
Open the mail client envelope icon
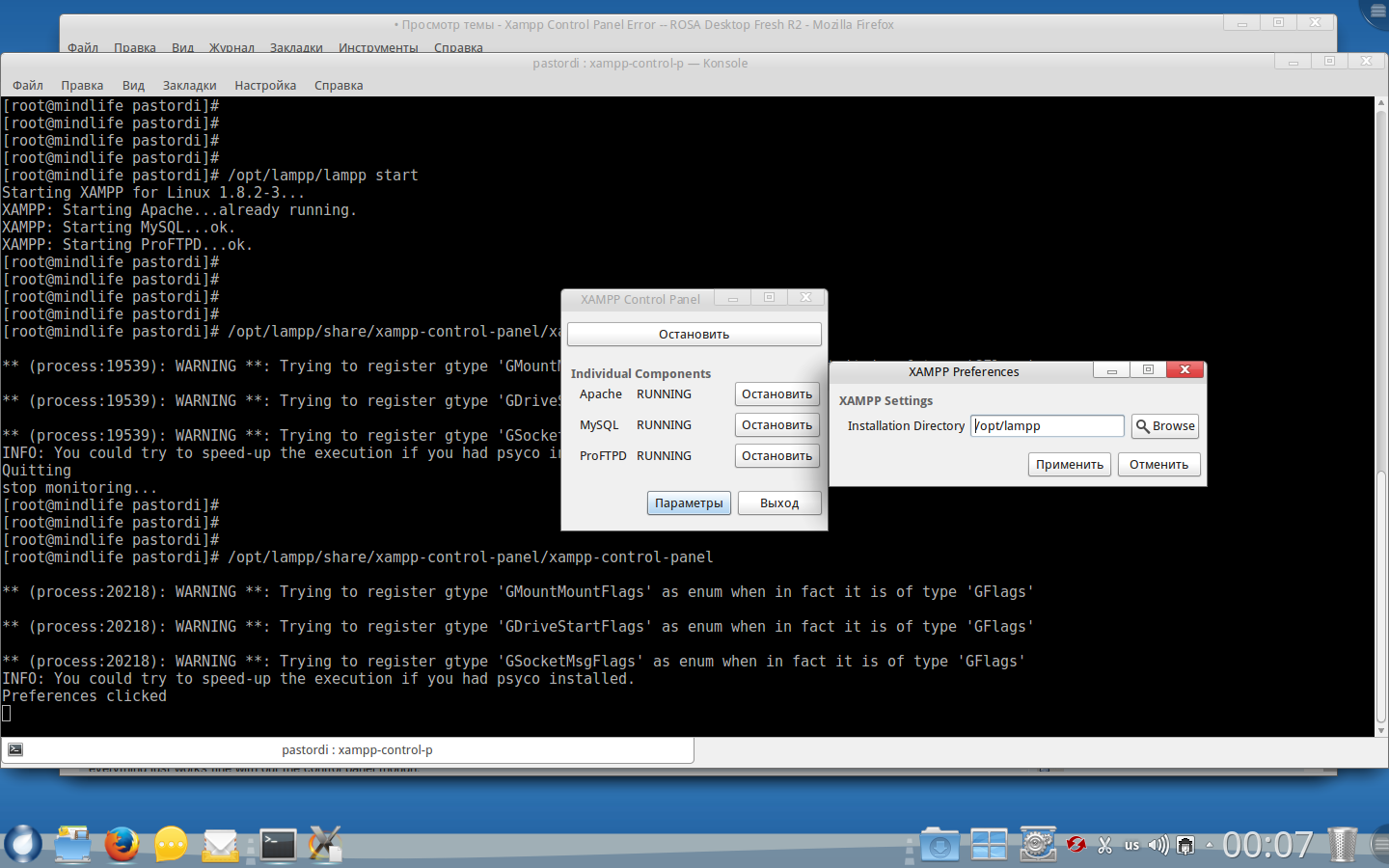[220, 845]
